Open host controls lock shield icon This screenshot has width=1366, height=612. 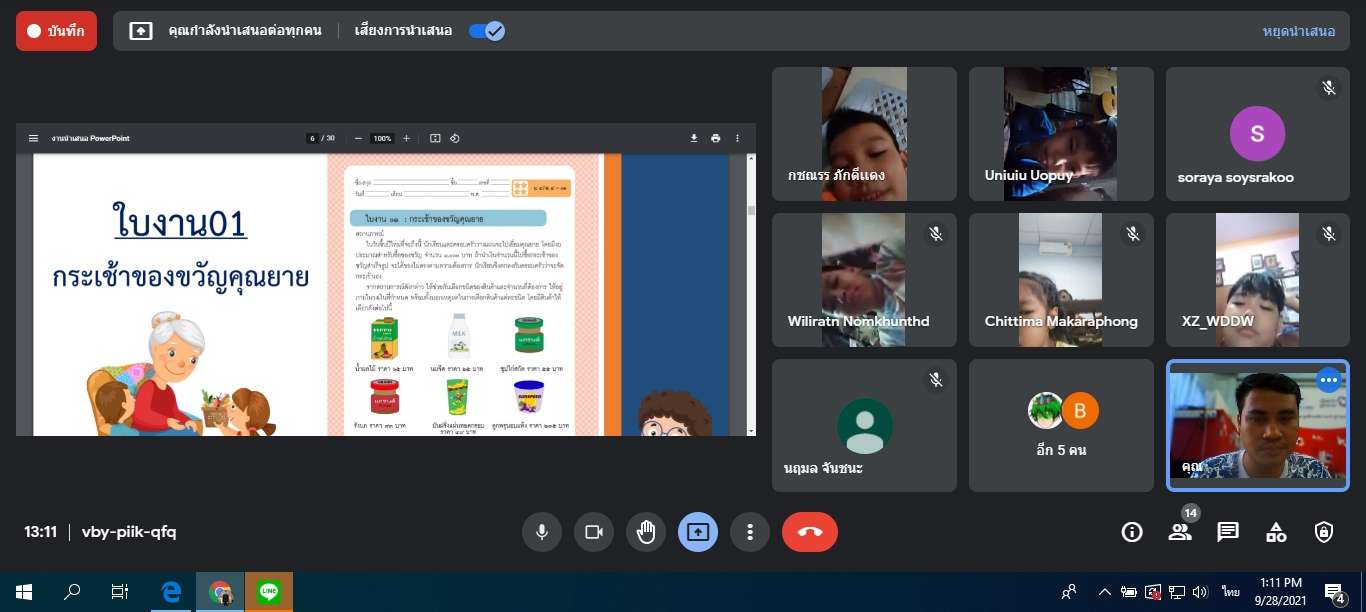tap(1324, 532)
